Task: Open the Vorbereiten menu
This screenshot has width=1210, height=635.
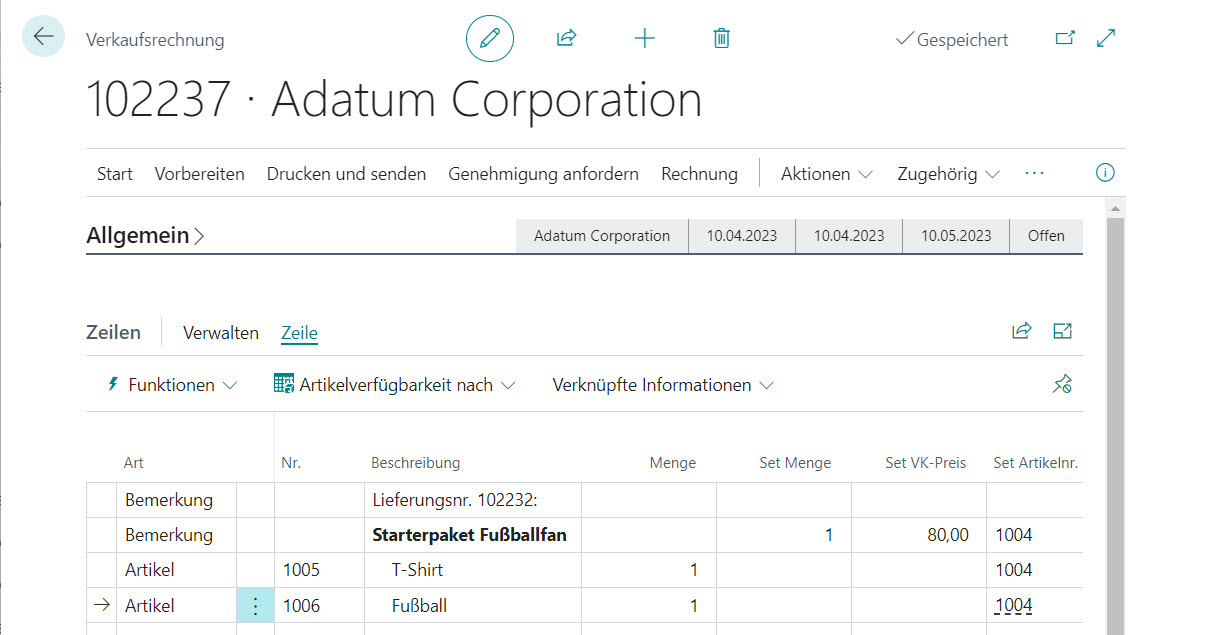Action: pos(200,174)
